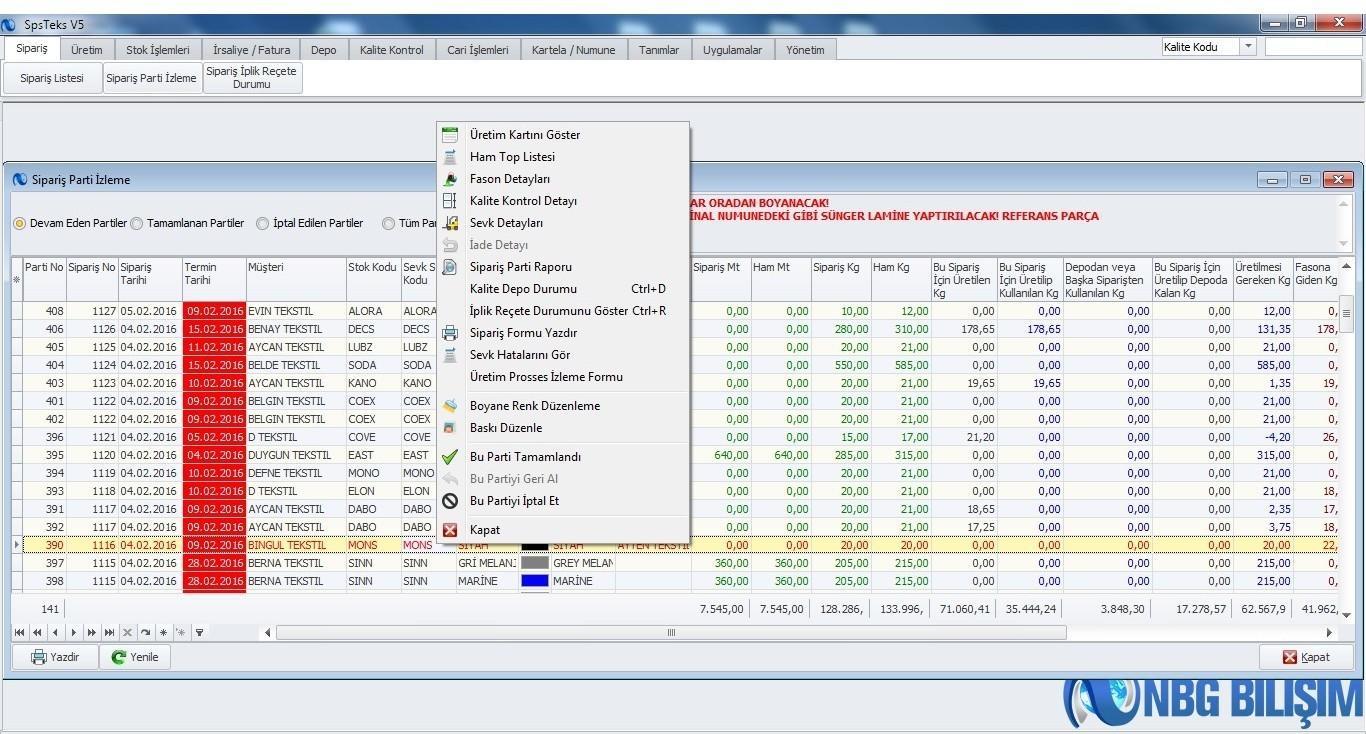Select the DEFNE TEKSTIL customer cell

pyautogui.click(x=296, y=473)
